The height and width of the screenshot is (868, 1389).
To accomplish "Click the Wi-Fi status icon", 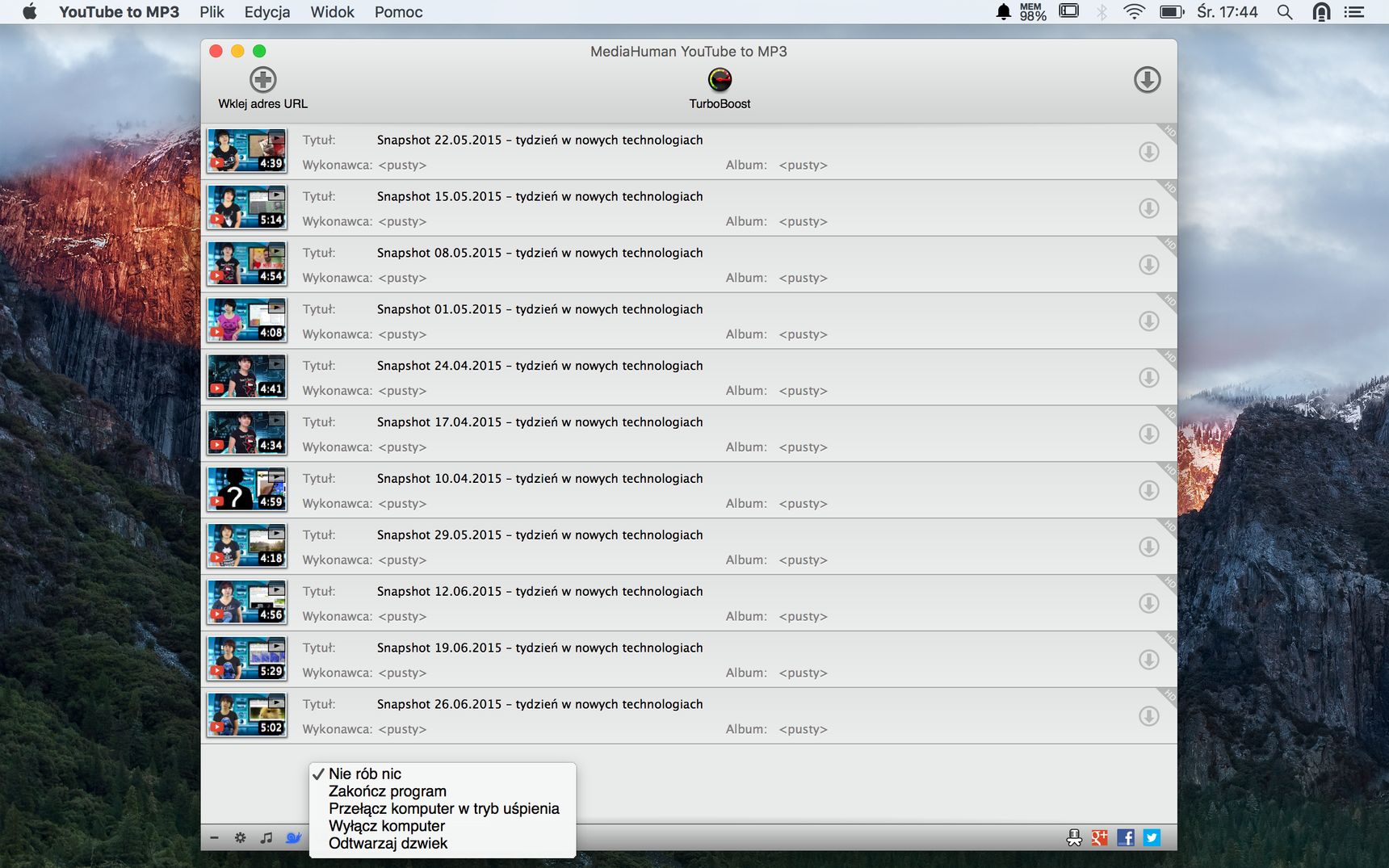I will click(x=1134, y=11).
